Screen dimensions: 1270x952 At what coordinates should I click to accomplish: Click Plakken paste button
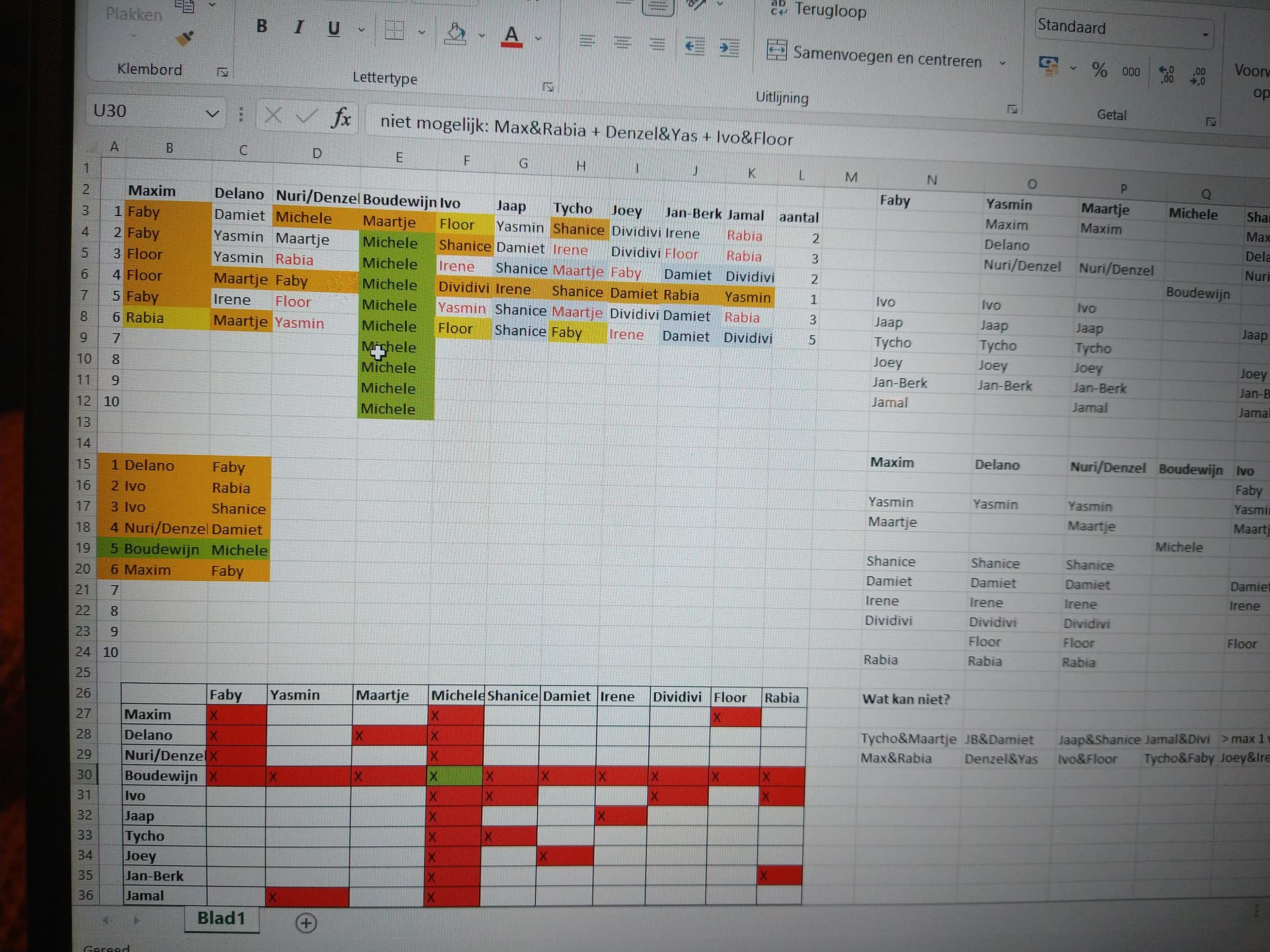coord(134,14)
